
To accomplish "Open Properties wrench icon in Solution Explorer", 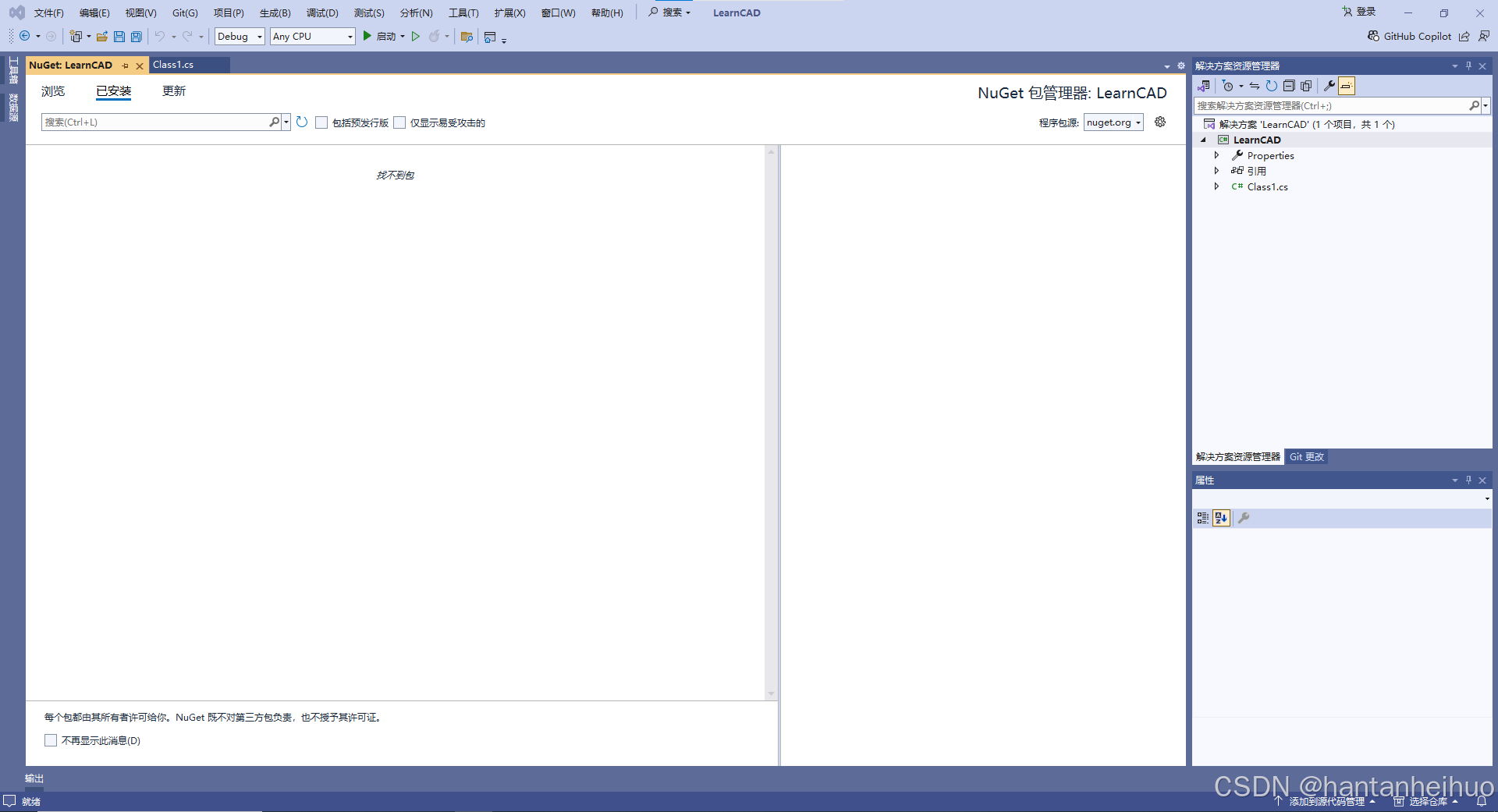I will (1329, 86).
